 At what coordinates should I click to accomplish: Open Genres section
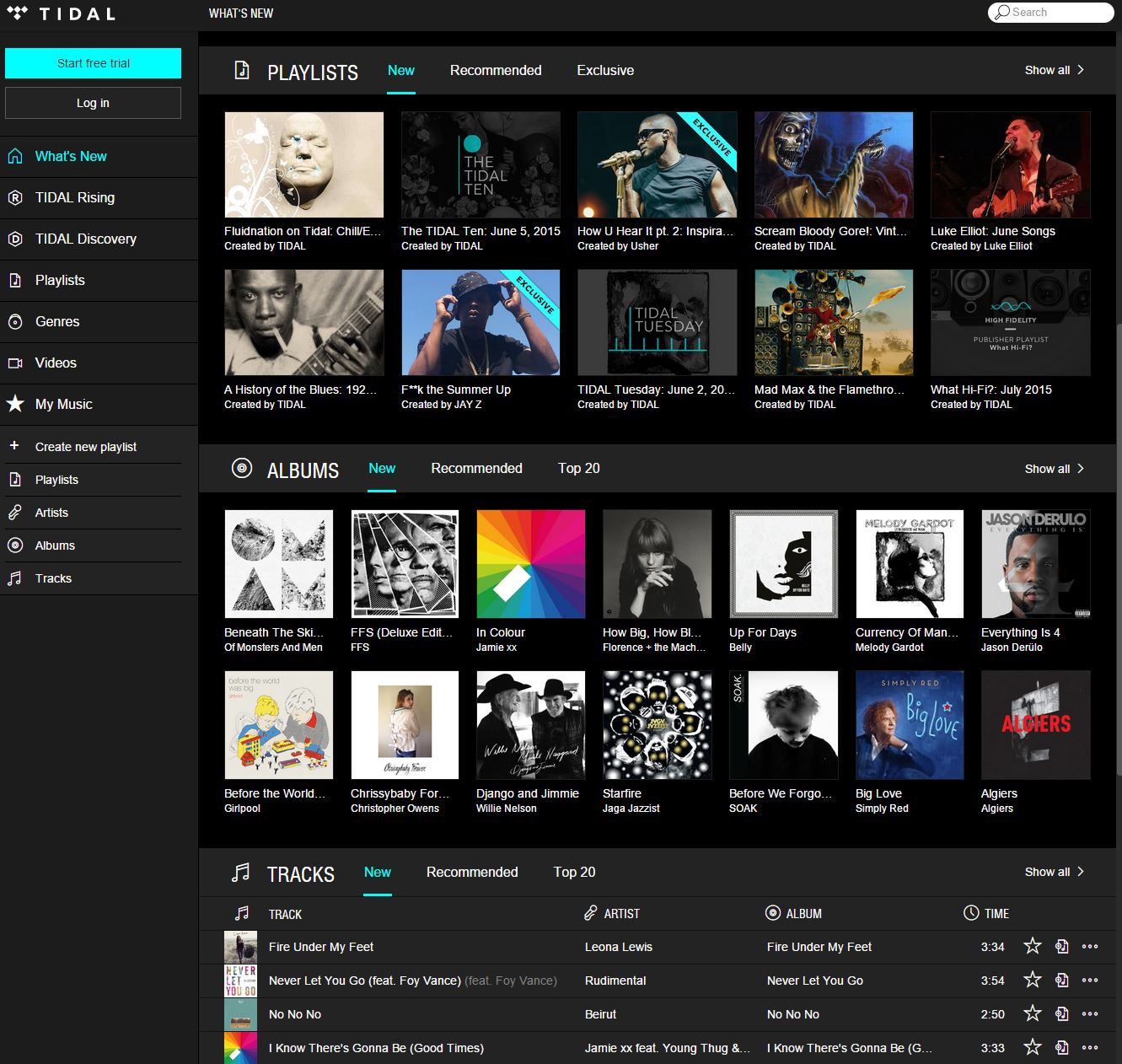coord(99,321)
